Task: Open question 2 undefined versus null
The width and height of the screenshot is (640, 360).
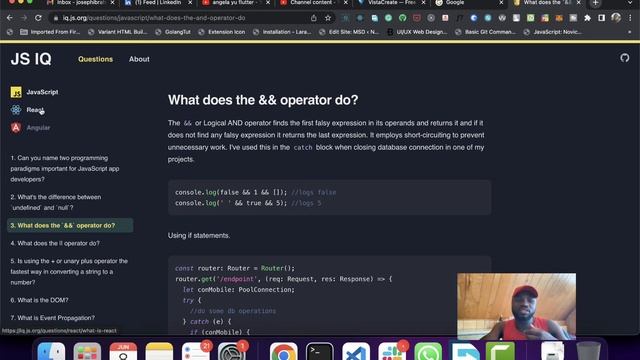Action: [56, 202]
